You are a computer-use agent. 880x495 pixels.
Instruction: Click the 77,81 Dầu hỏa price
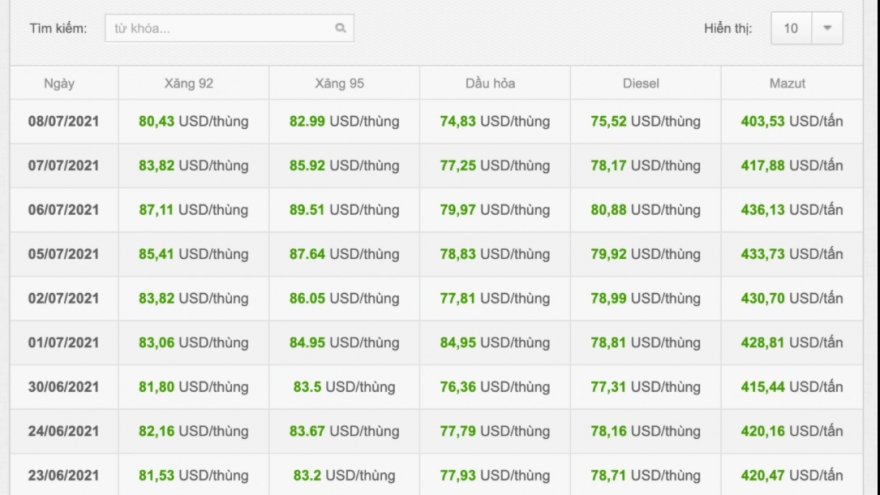tap(458, 298)
